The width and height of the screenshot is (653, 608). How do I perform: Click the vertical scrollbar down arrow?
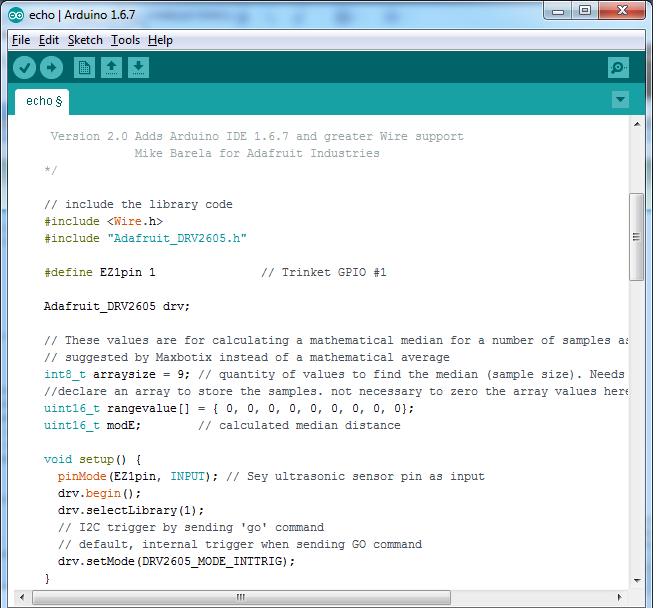click(637, 580)
